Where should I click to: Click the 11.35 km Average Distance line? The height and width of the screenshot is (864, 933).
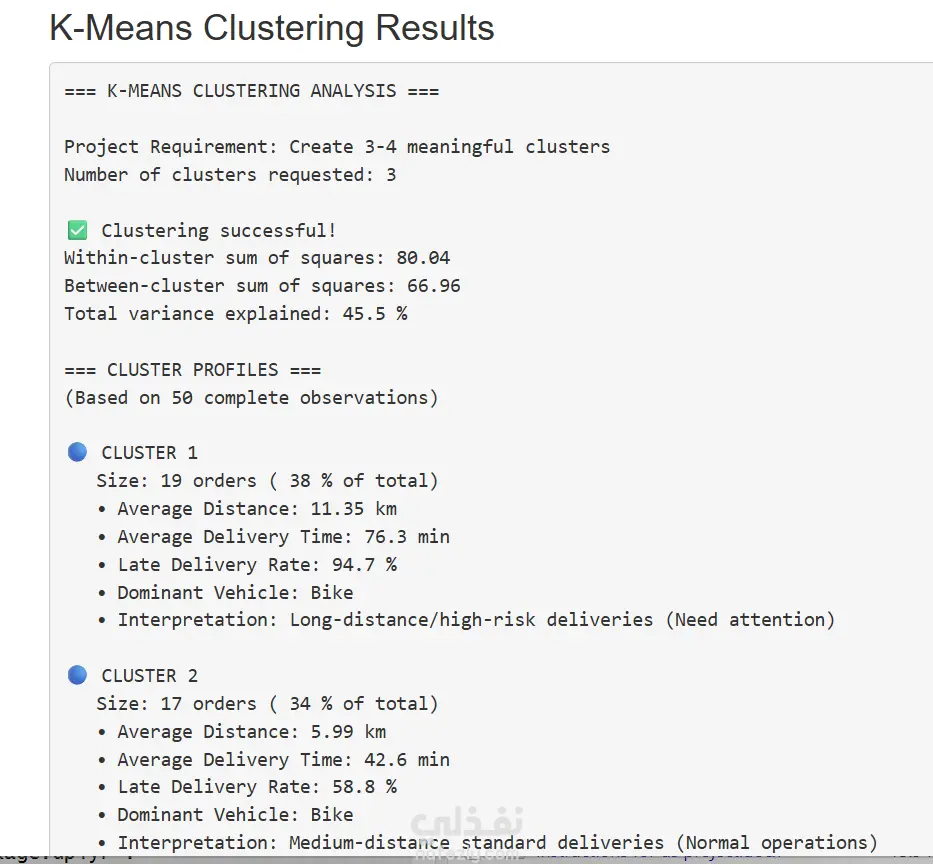(x=257, y=509)
